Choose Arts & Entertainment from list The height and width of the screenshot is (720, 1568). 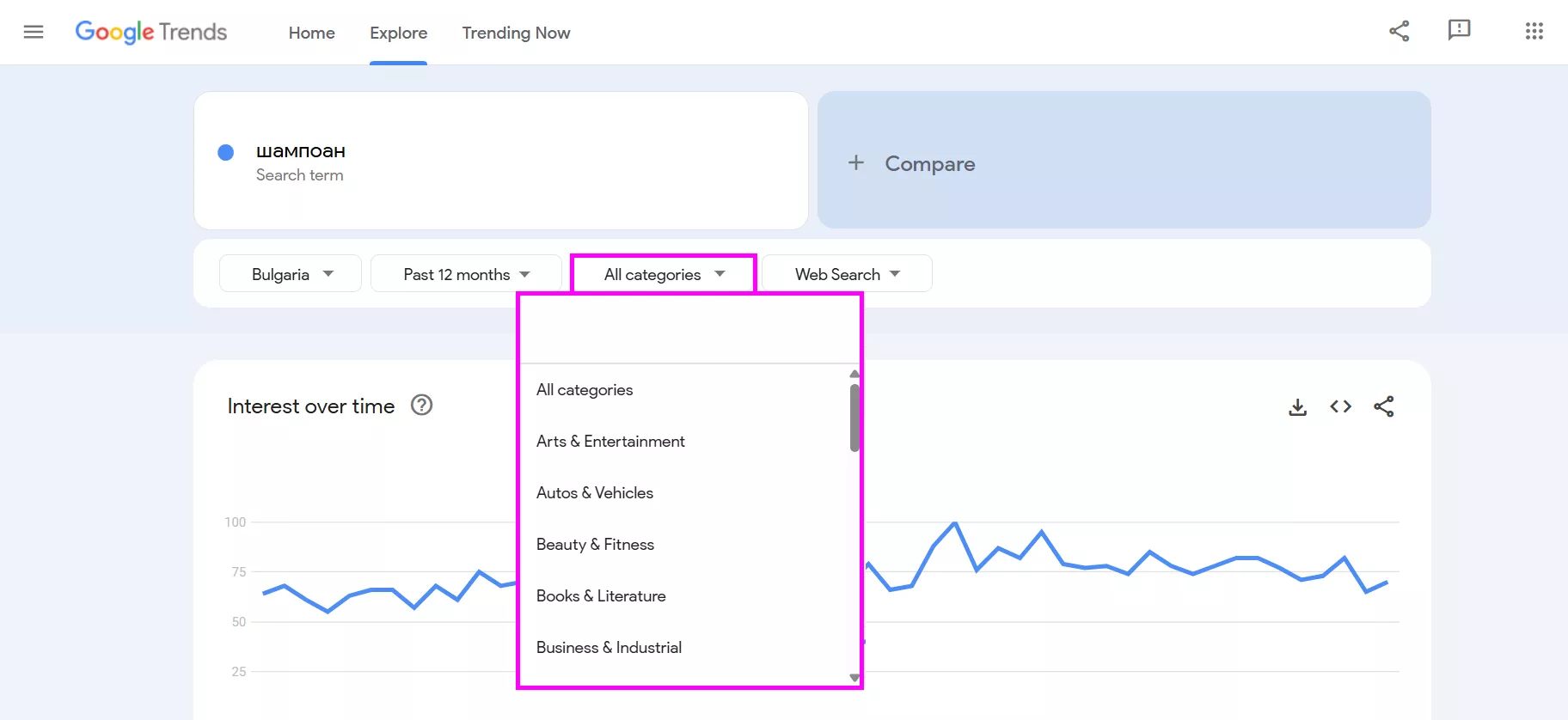[610, 442]
